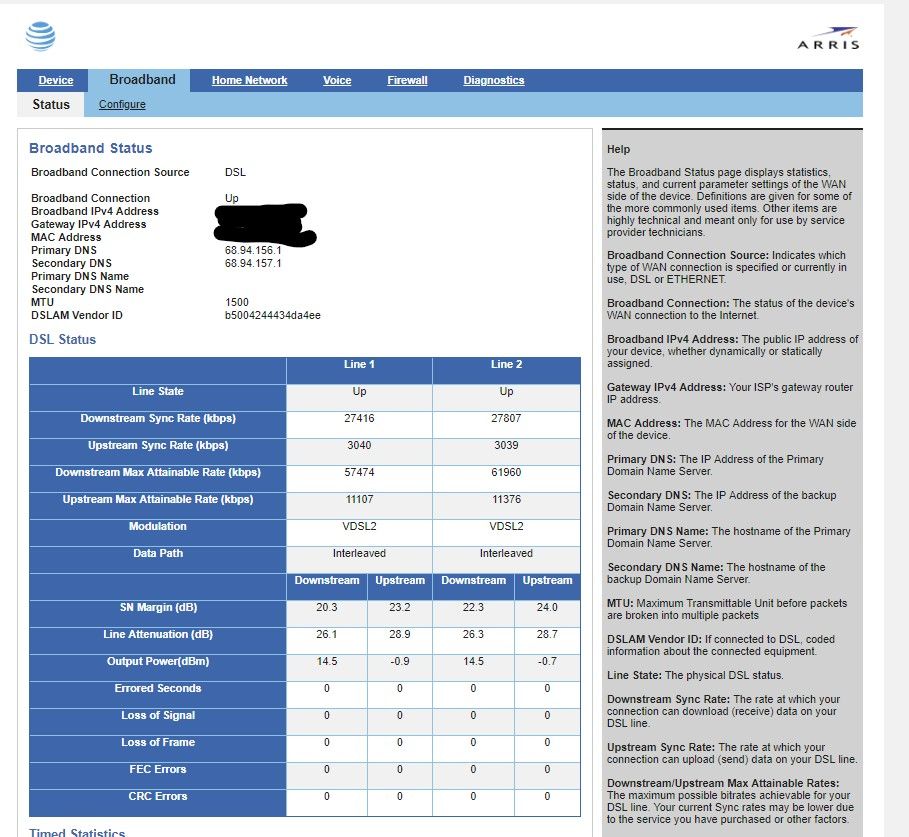Open the Configure link
This screenshot has width=909, height=837.
click(122, 105)
